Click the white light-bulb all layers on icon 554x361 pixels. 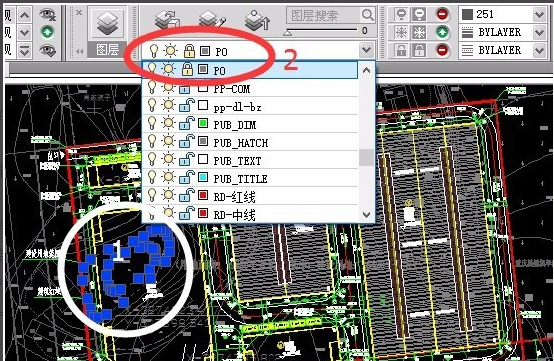(x=419, y=14)
